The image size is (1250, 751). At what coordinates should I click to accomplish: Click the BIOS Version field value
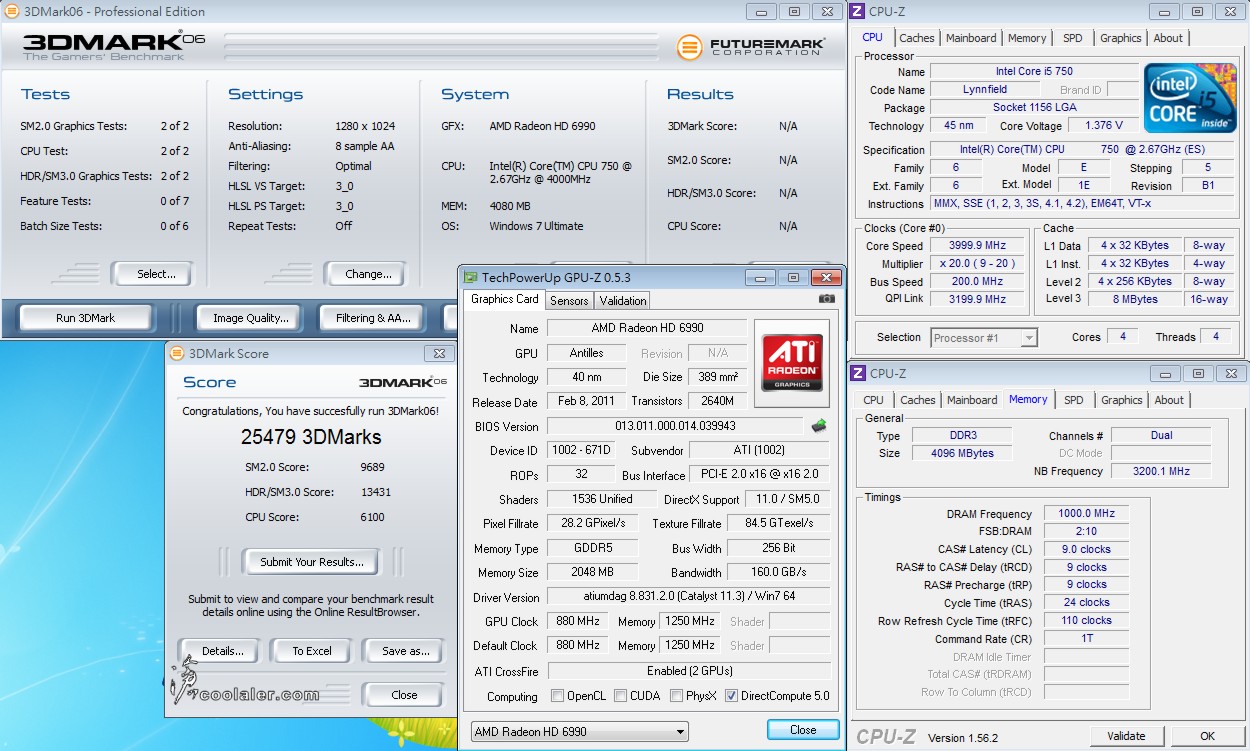click(675, 426)
